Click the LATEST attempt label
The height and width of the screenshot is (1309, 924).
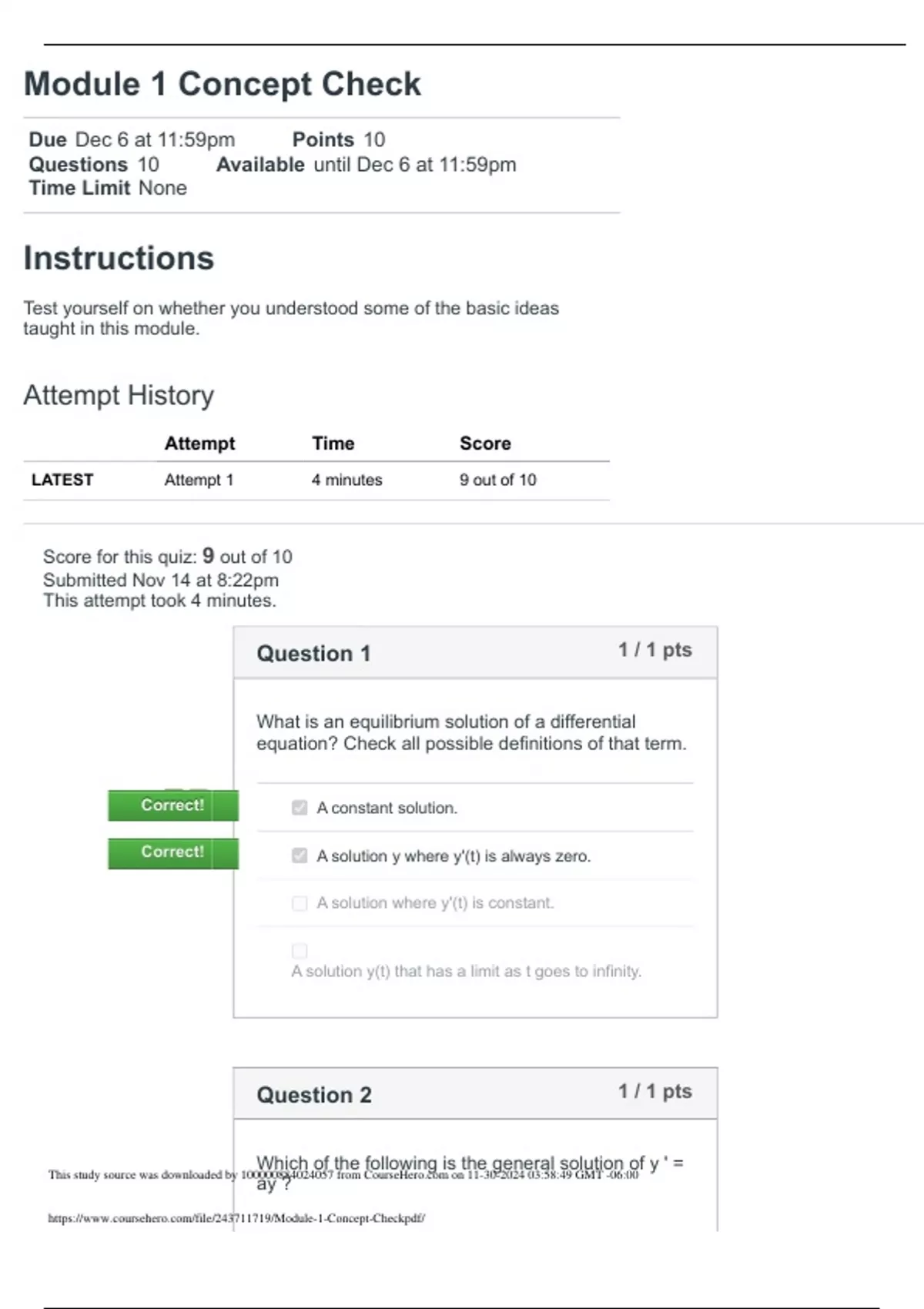62,480
